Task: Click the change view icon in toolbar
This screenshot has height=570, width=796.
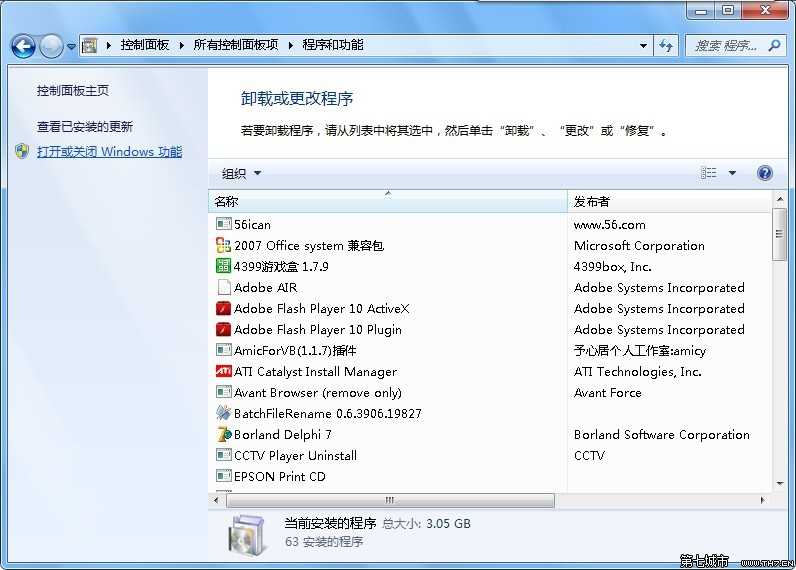Action: [708, 173]
